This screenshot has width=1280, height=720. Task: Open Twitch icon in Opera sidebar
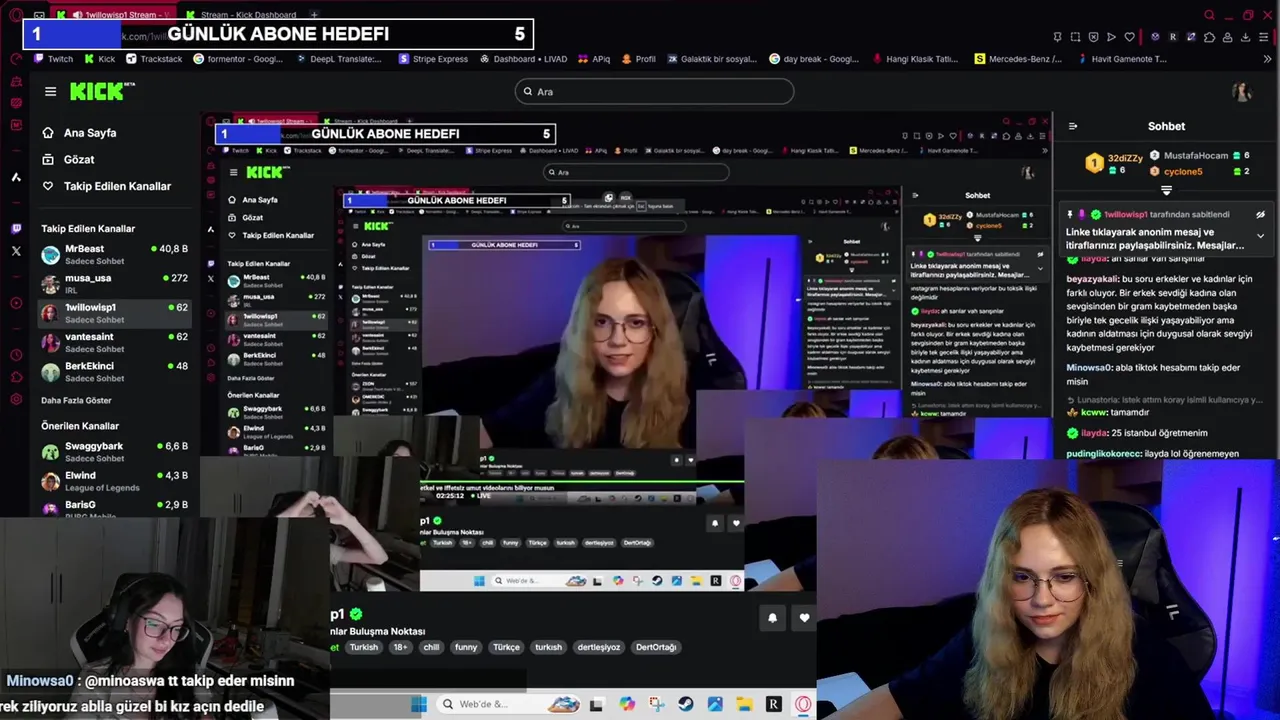coord(16,229)
